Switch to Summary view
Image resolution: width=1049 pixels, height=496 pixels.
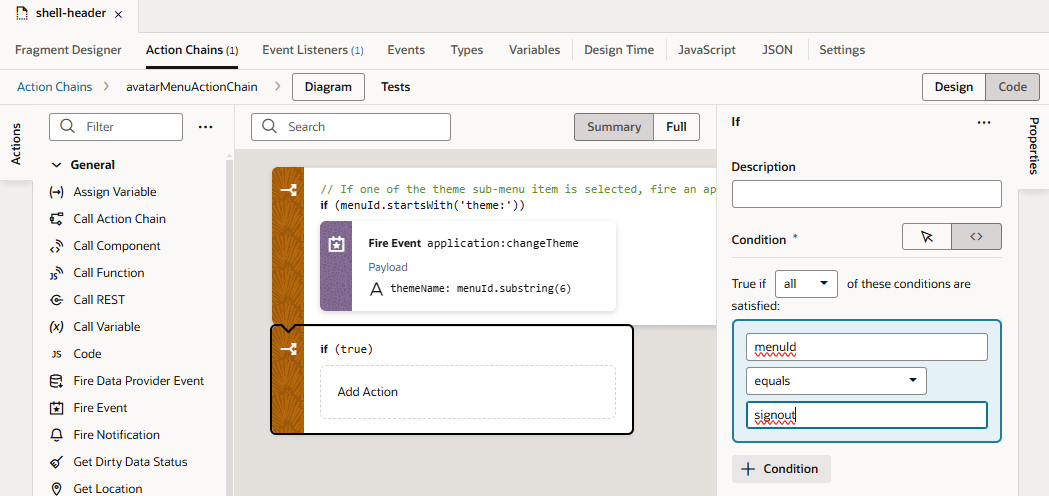tap(613, 127)
